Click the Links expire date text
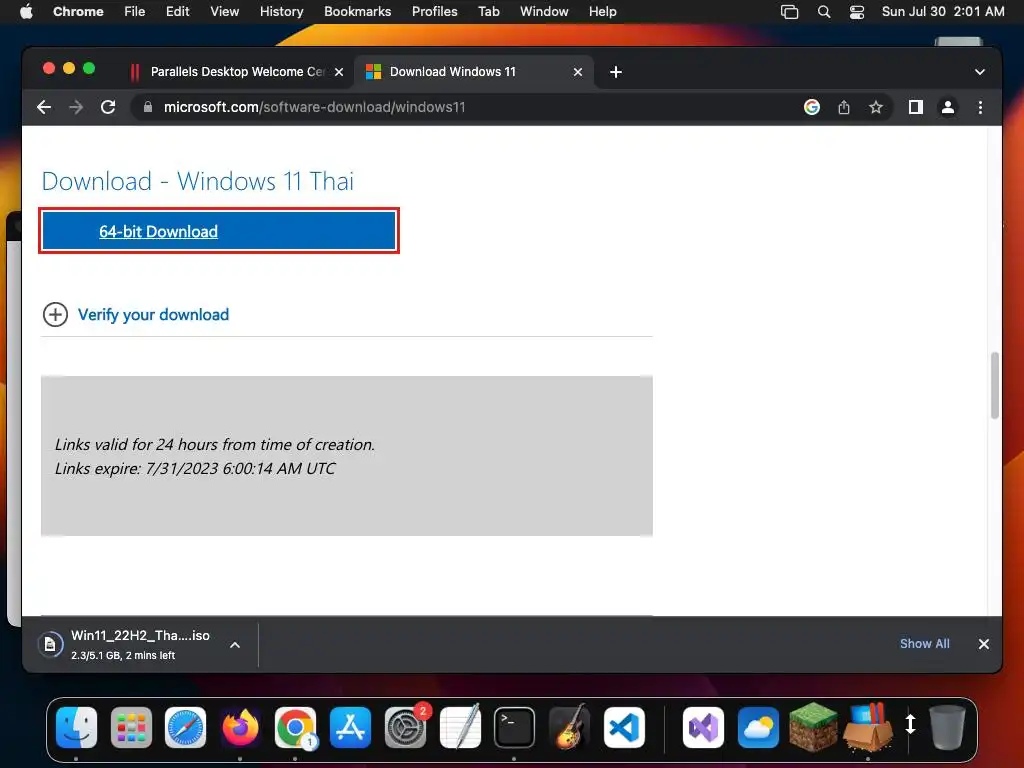Screen dimensions: 1024x768 pos(195,468)
